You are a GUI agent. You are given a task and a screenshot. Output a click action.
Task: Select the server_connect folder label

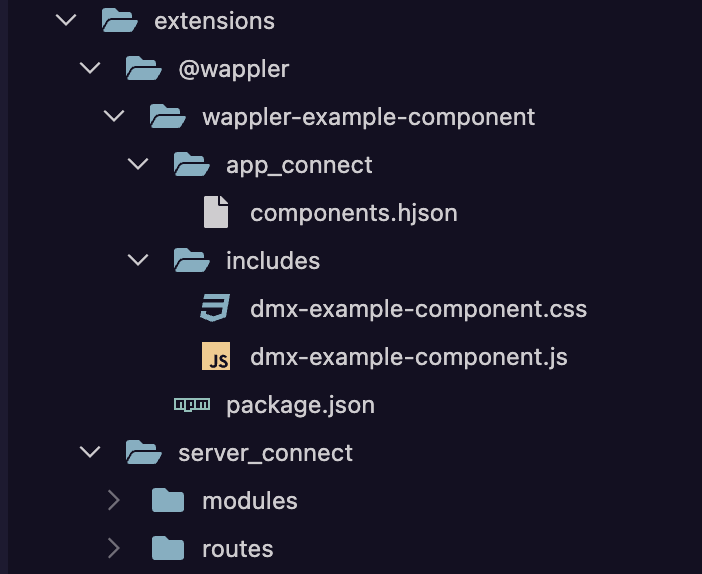tap(265, 452)
